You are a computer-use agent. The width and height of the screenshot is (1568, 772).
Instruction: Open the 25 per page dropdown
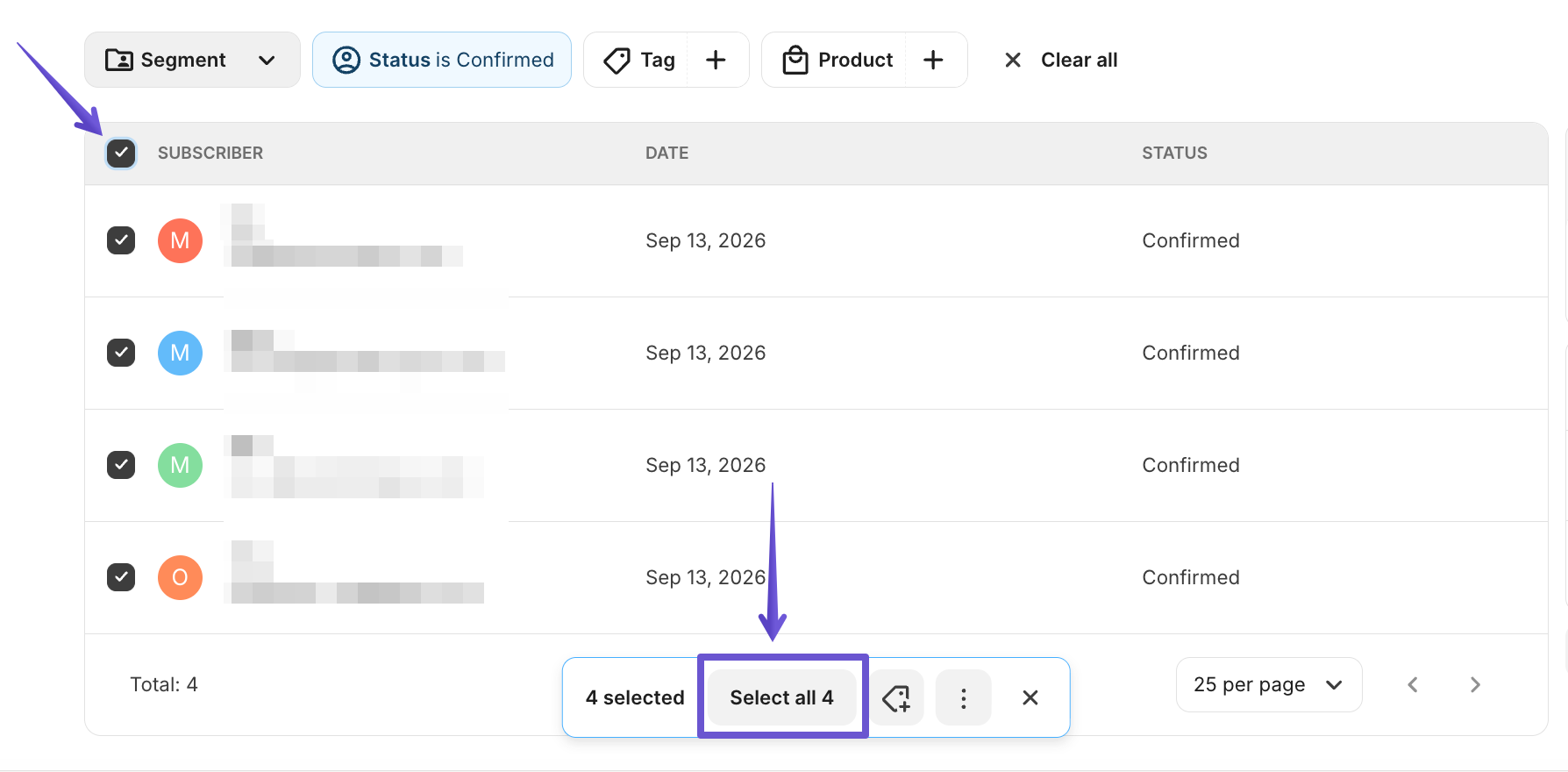[x=1269, y=684]
